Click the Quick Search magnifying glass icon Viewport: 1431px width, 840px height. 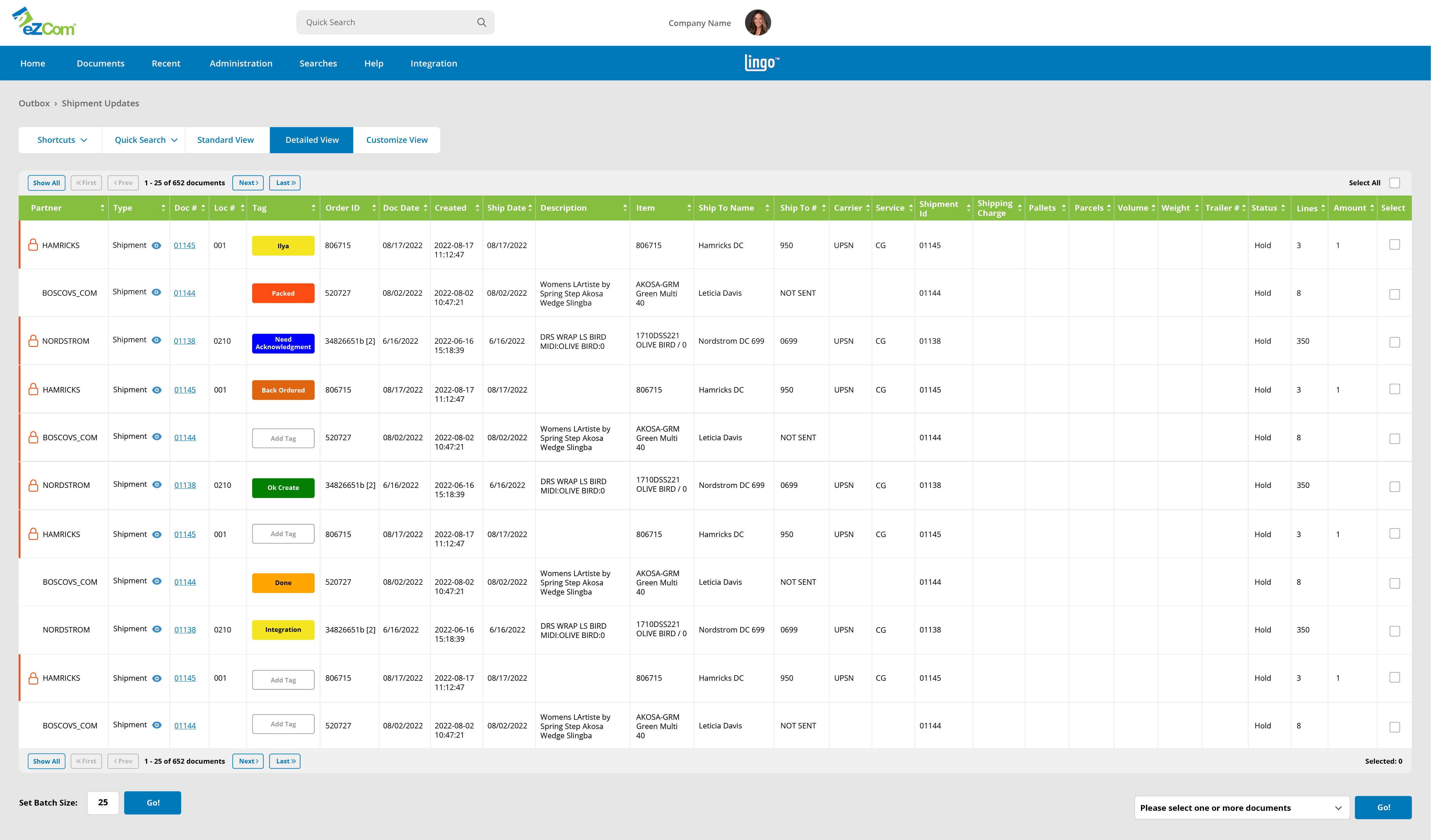click(x=481, y=22)
